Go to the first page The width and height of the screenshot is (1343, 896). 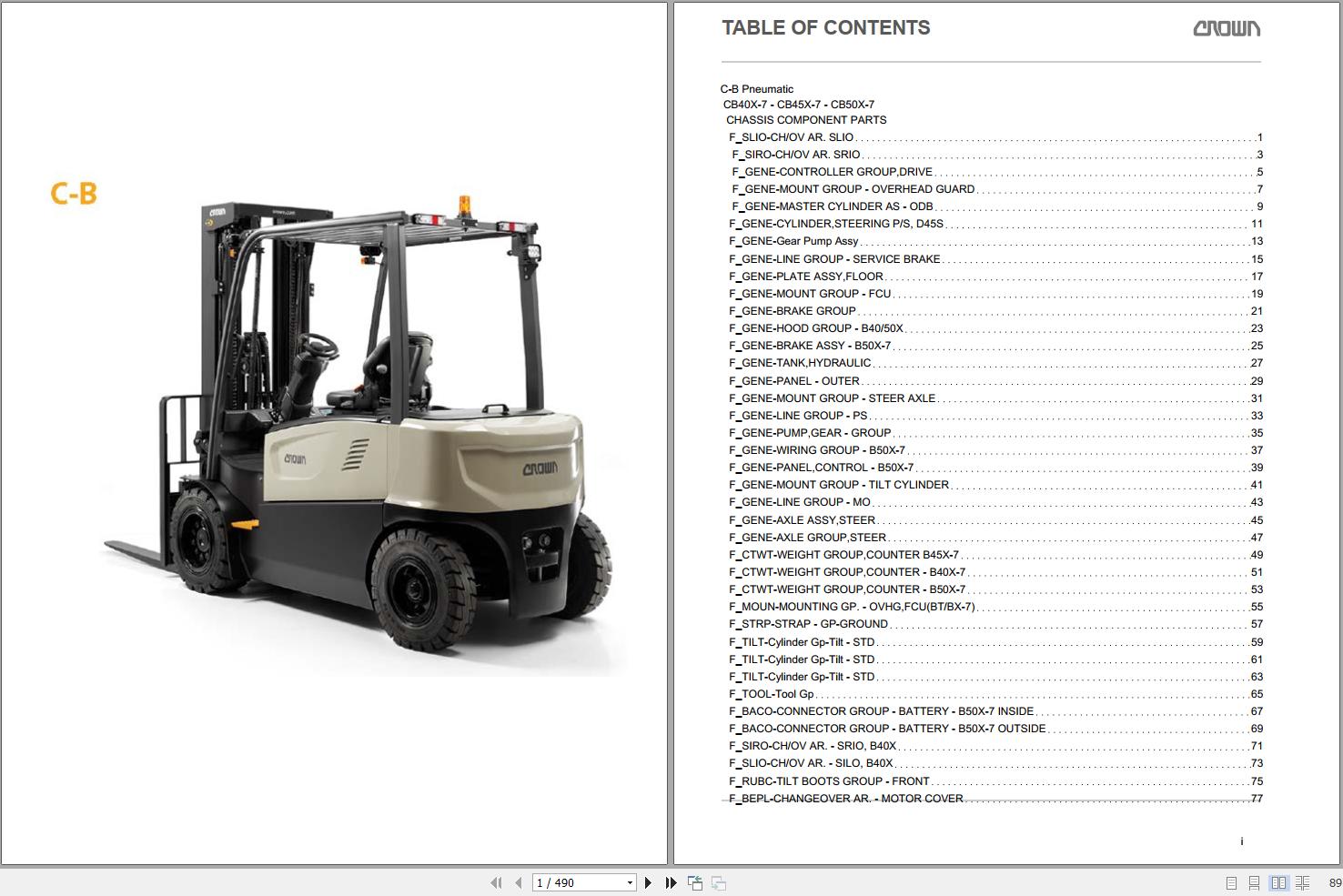coord(496,882)
